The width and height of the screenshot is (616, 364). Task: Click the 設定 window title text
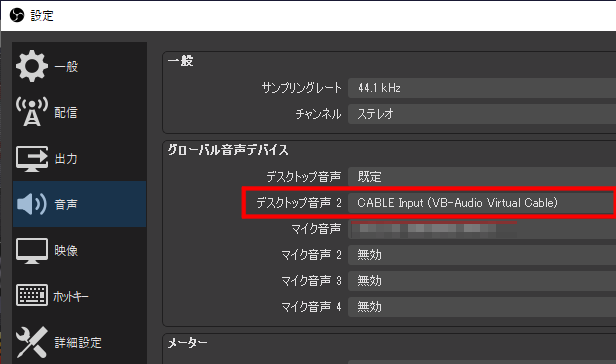(42, 16)
